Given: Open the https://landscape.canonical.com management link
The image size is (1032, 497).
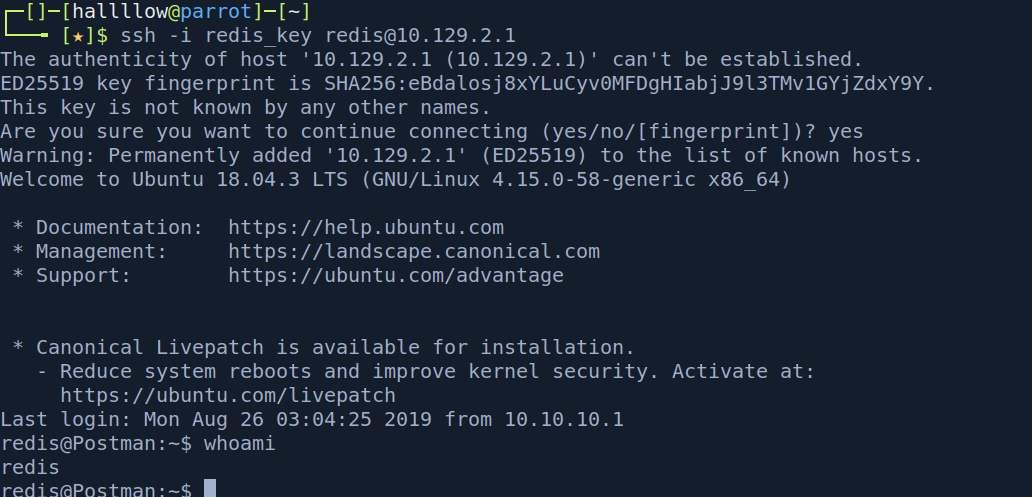Looking at the screenshot, I should [x=414, y=251].
